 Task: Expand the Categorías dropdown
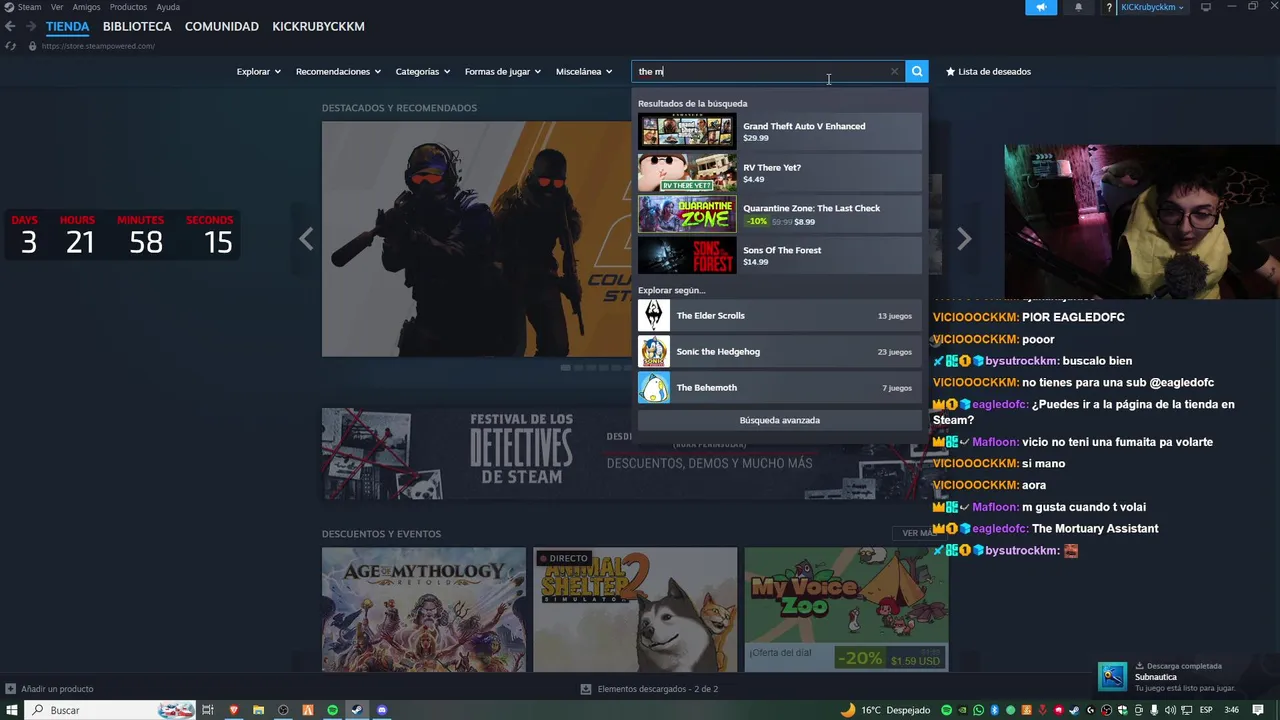[x=422, y=71]
